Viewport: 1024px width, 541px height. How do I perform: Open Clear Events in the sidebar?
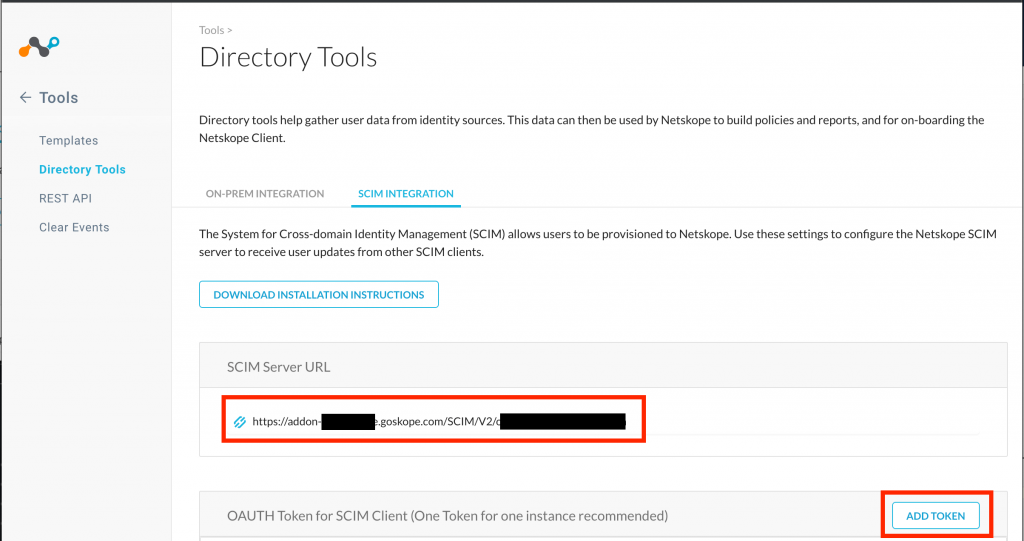coord(74,227)
